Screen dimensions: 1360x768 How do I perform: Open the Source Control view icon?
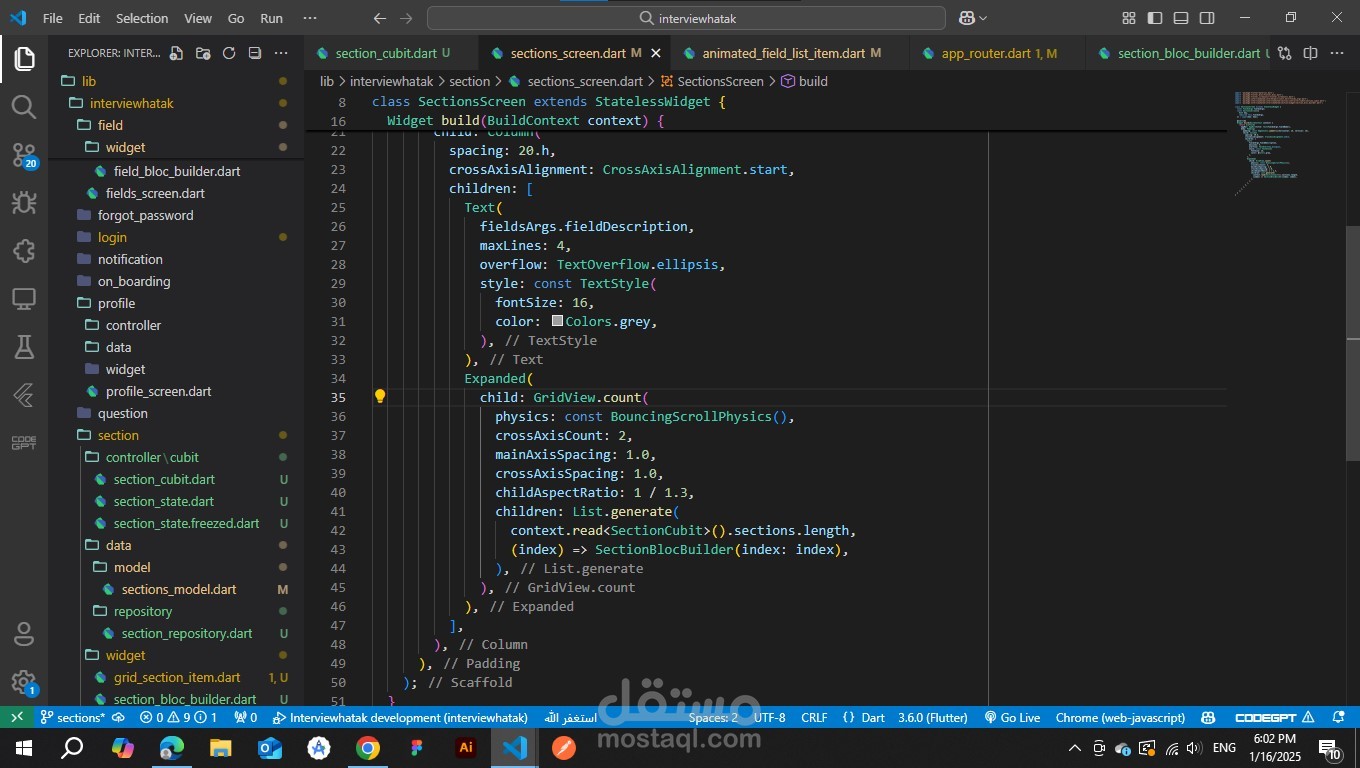[24, 155]
